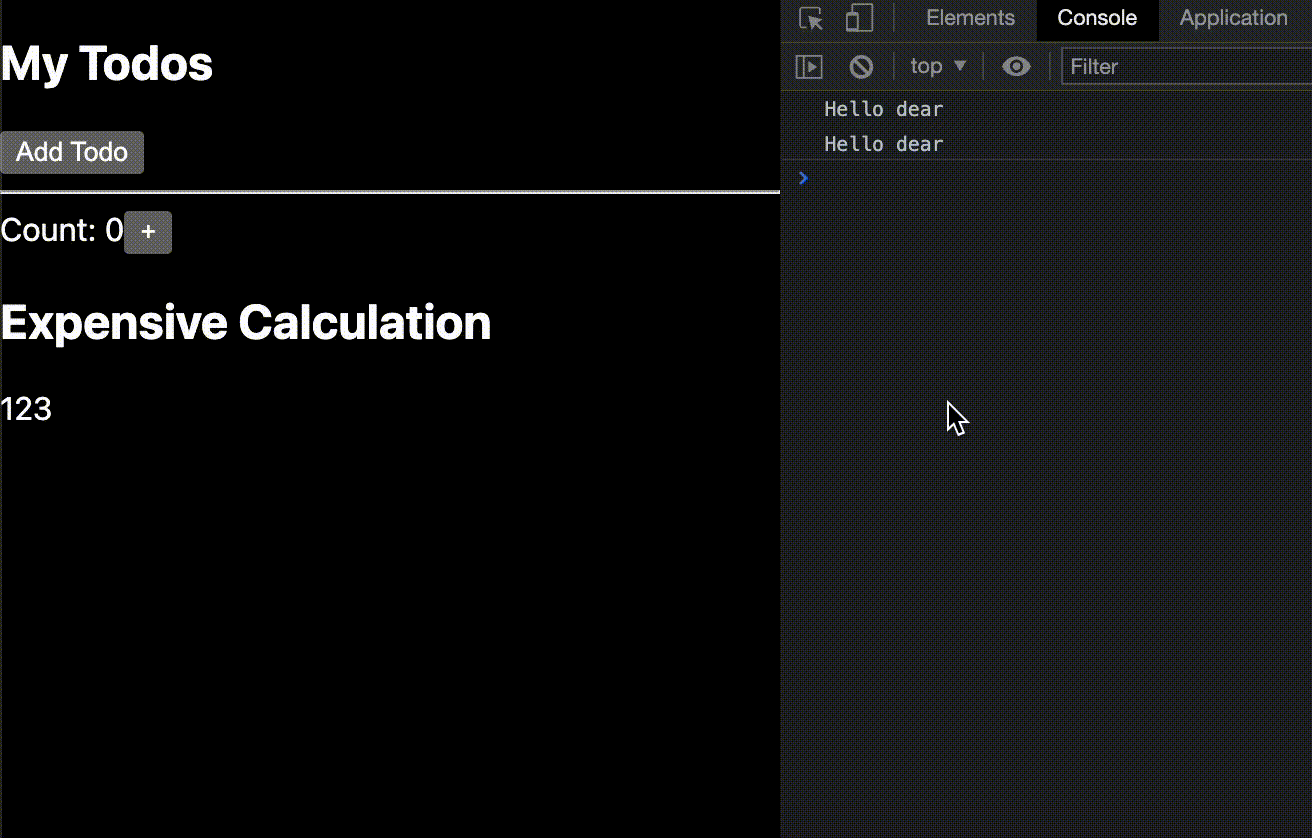Screen dimensions: 1312x838
Task: Click the '123' calculation result
Action: 26,408
